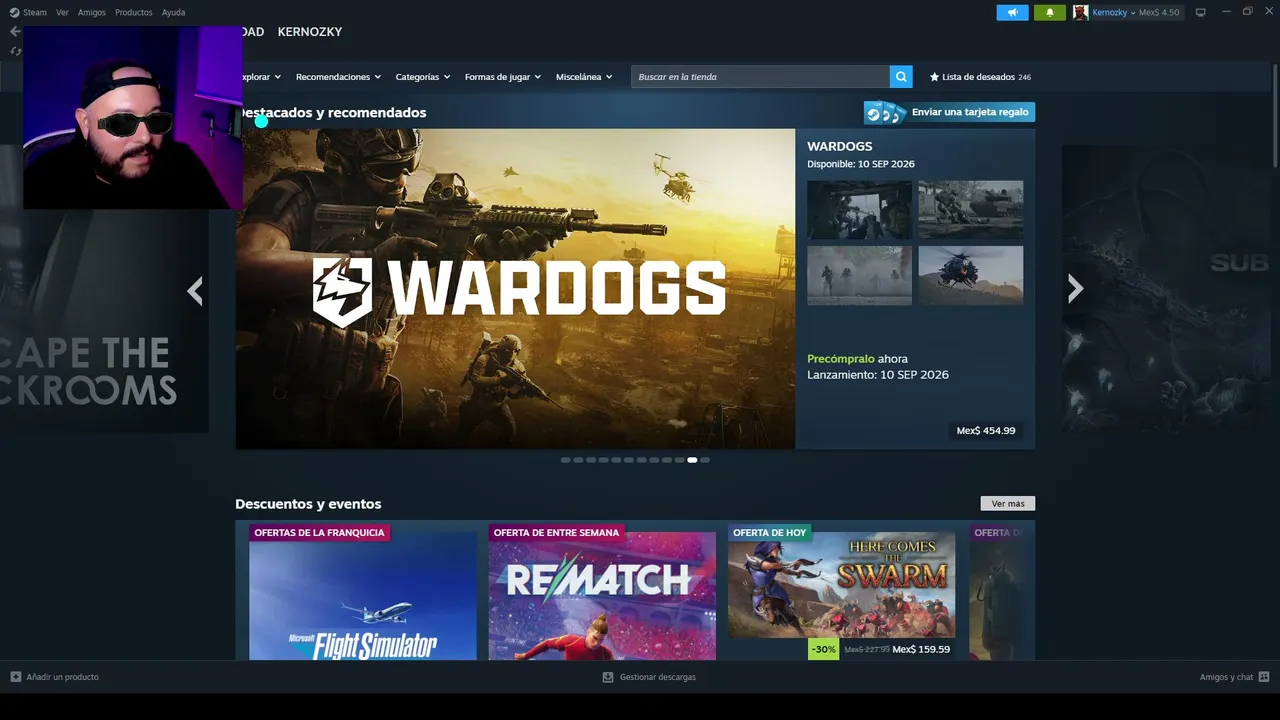This screenshot has height=720, width=1280.
Task: Click the Añadir un producto plus icon
Action: click(x=16, y=677)
